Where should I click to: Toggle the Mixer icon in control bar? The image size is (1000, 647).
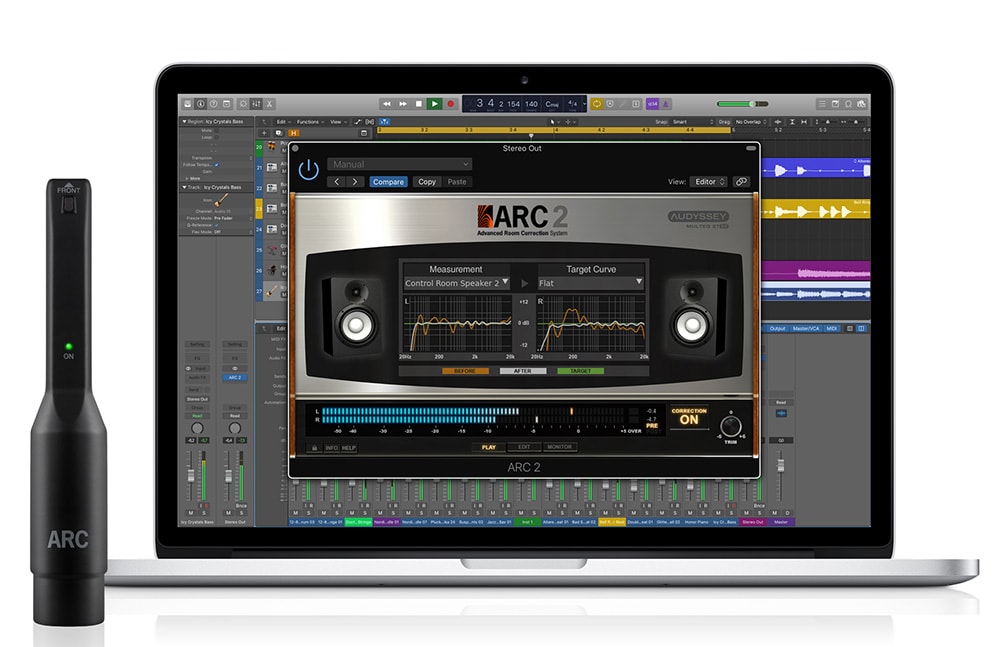coord(256,103)
